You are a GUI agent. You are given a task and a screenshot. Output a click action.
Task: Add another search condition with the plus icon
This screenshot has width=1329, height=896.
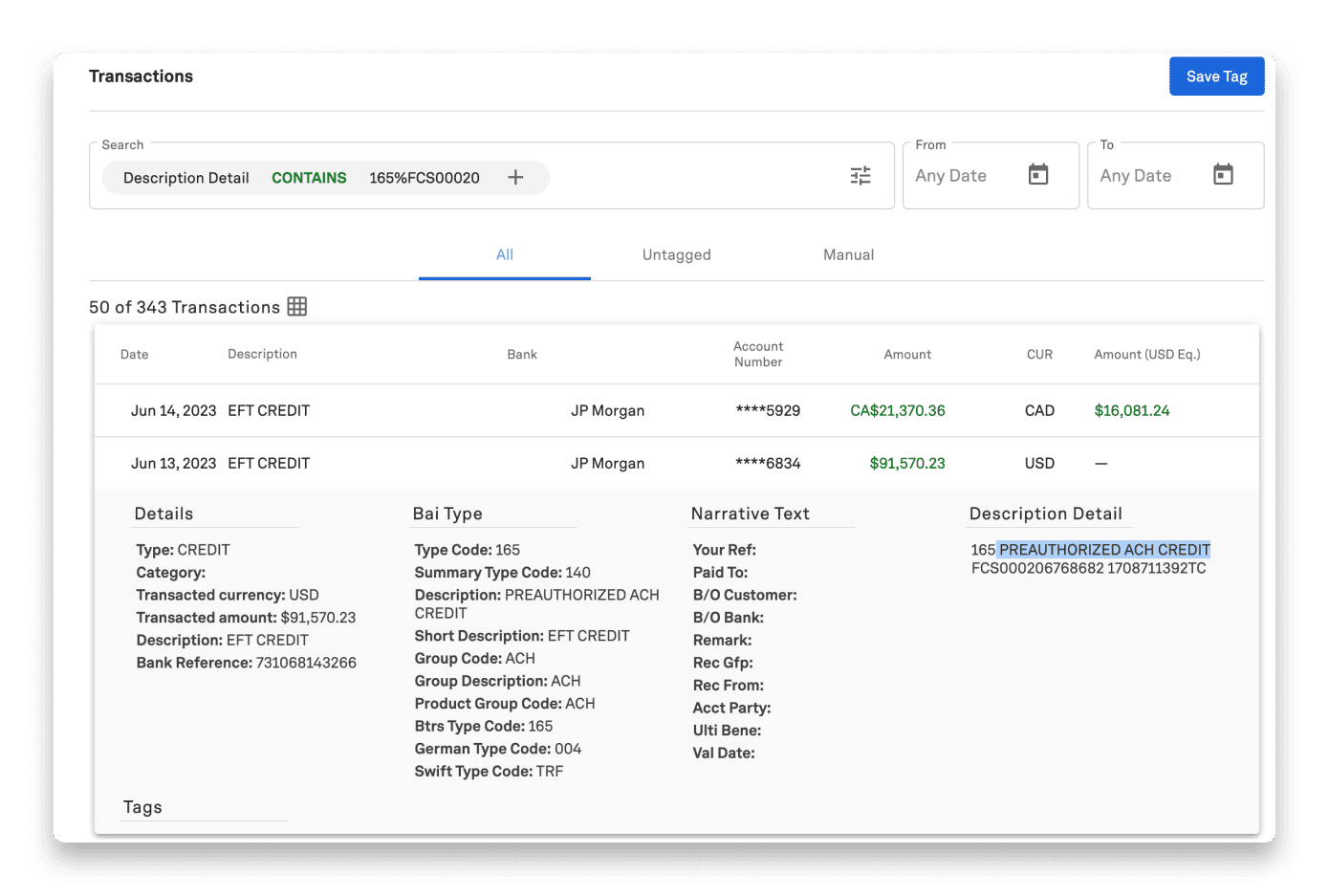click(515, 177)
